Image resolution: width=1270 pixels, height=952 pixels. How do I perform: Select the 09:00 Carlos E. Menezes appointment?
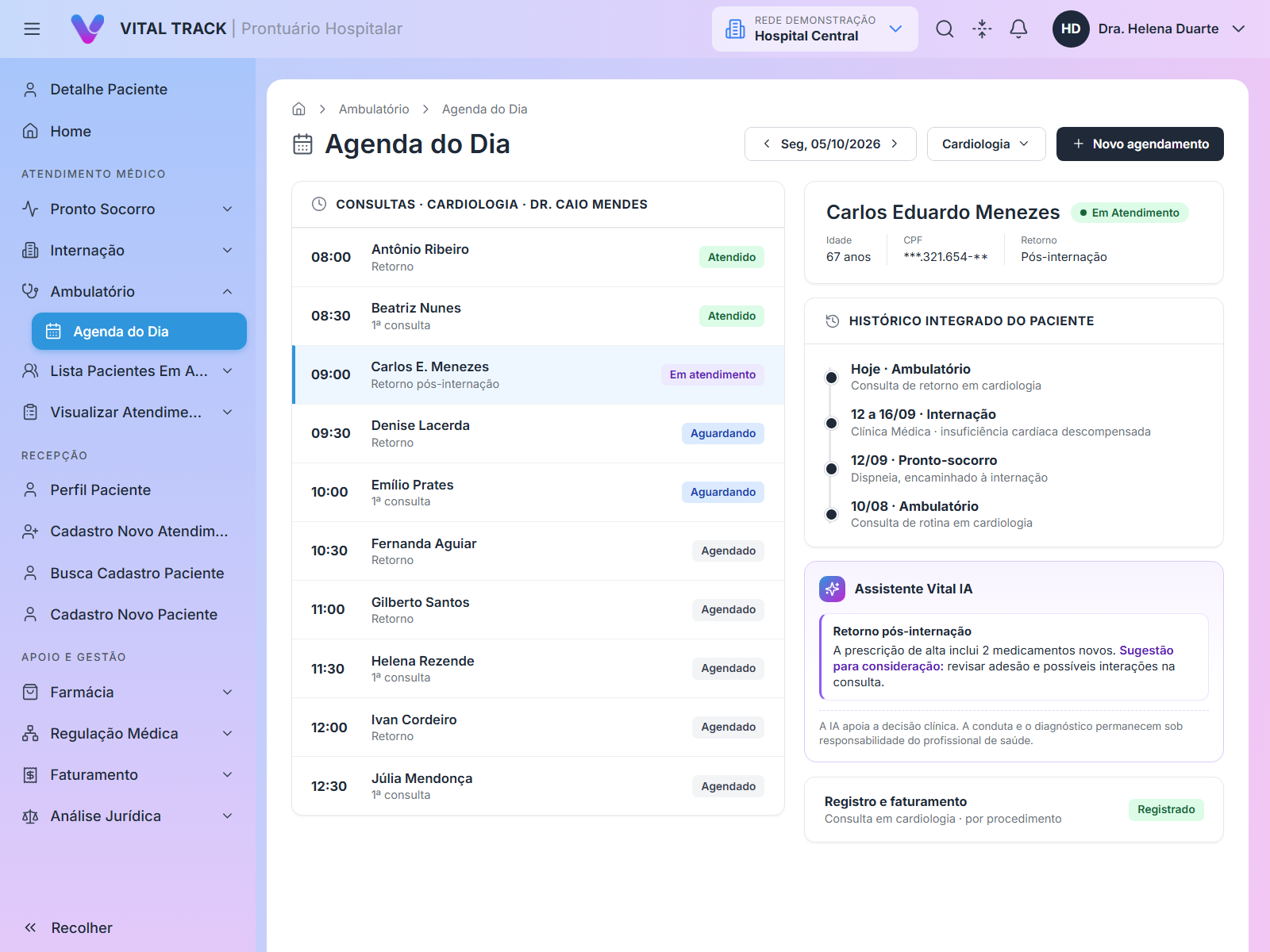538,374
